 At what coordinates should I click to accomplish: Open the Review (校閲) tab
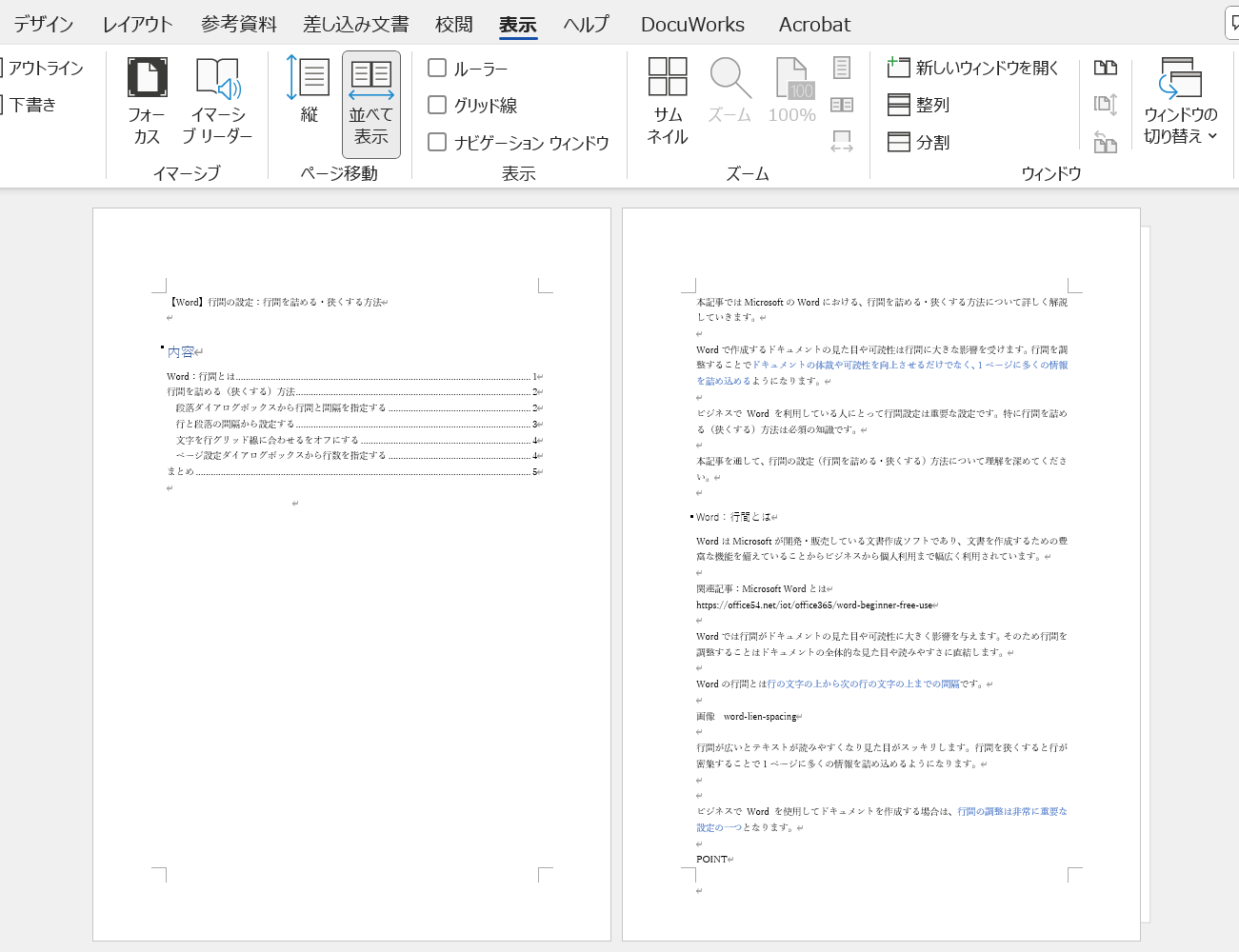tap(453, 24)
